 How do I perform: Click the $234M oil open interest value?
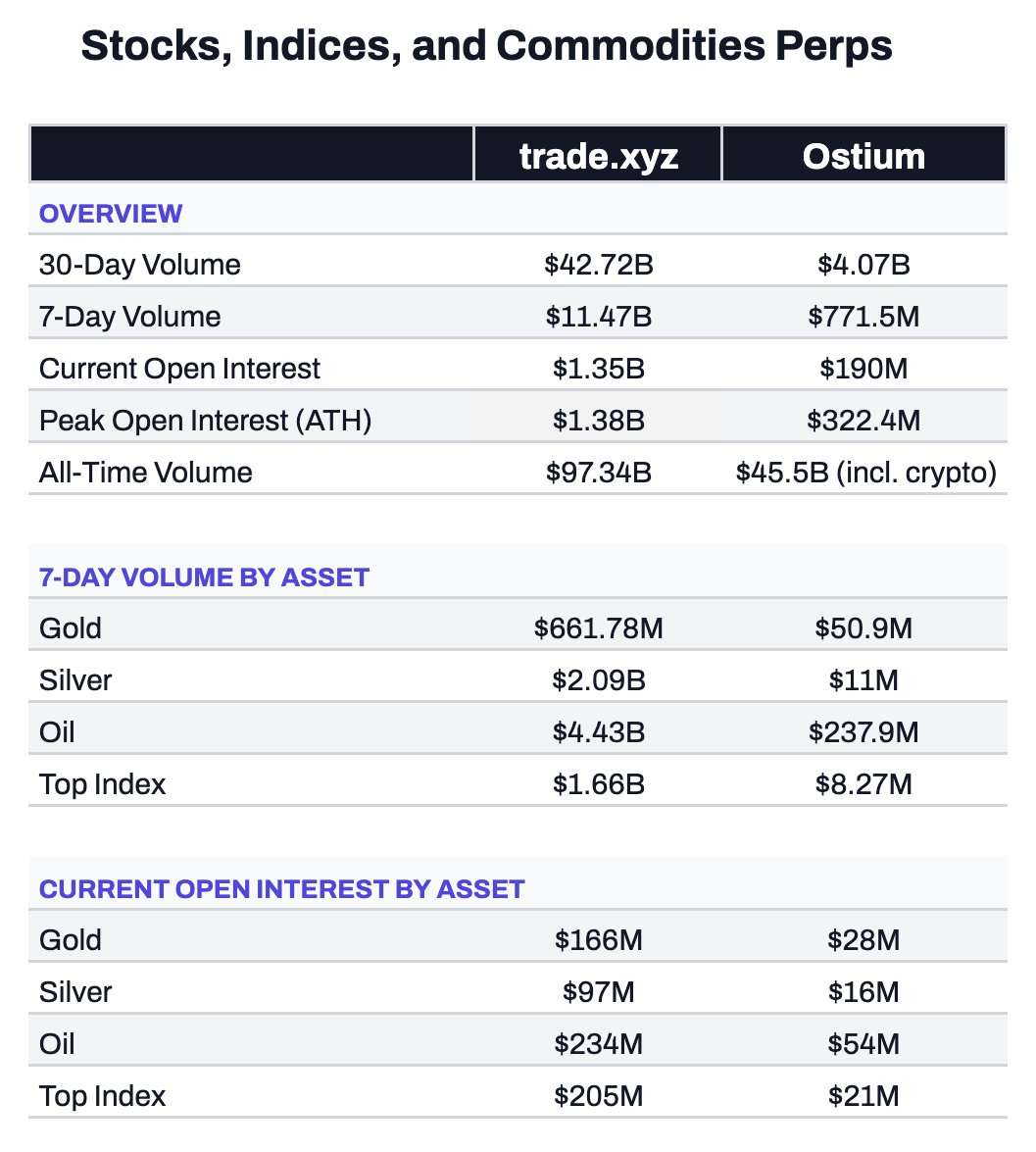(598, 1044)
